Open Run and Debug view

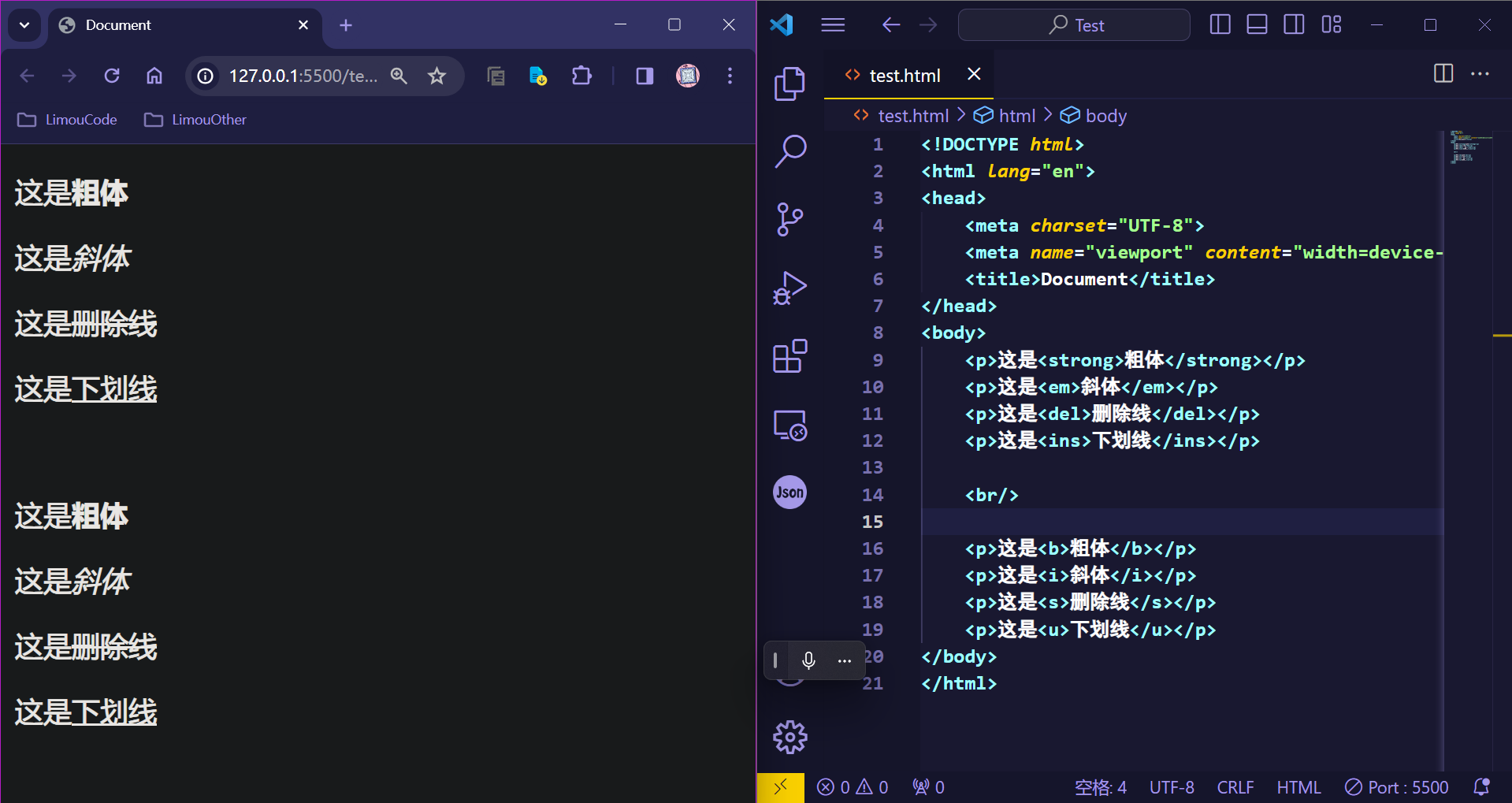point(789,288)
